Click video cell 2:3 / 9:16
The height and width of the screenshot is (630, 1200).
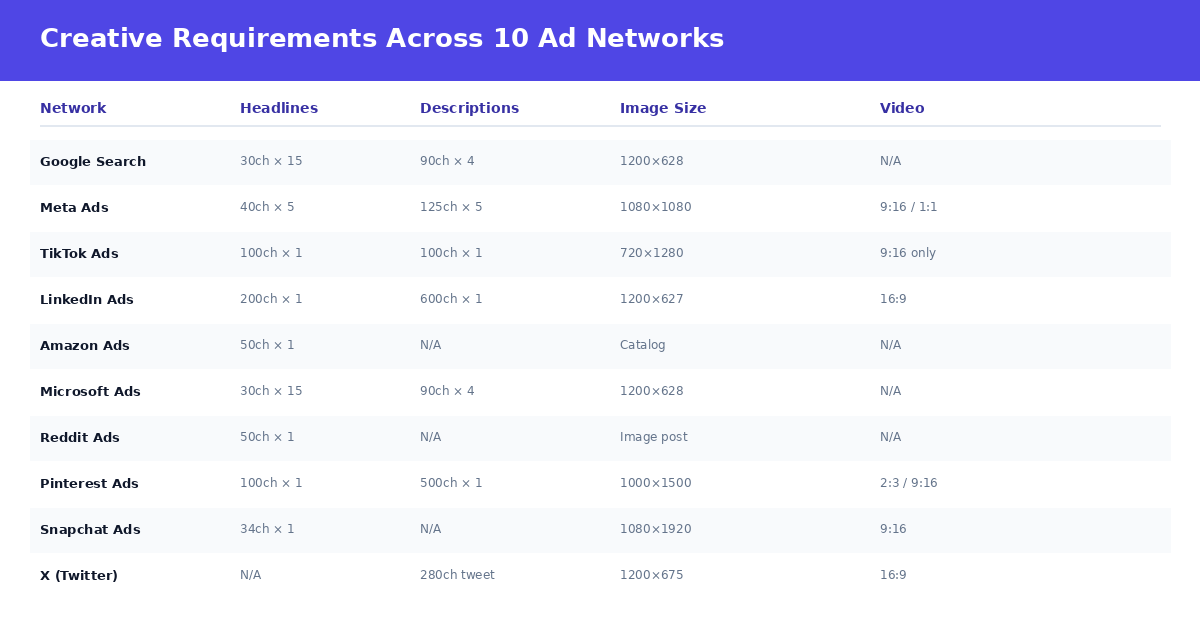909,483
